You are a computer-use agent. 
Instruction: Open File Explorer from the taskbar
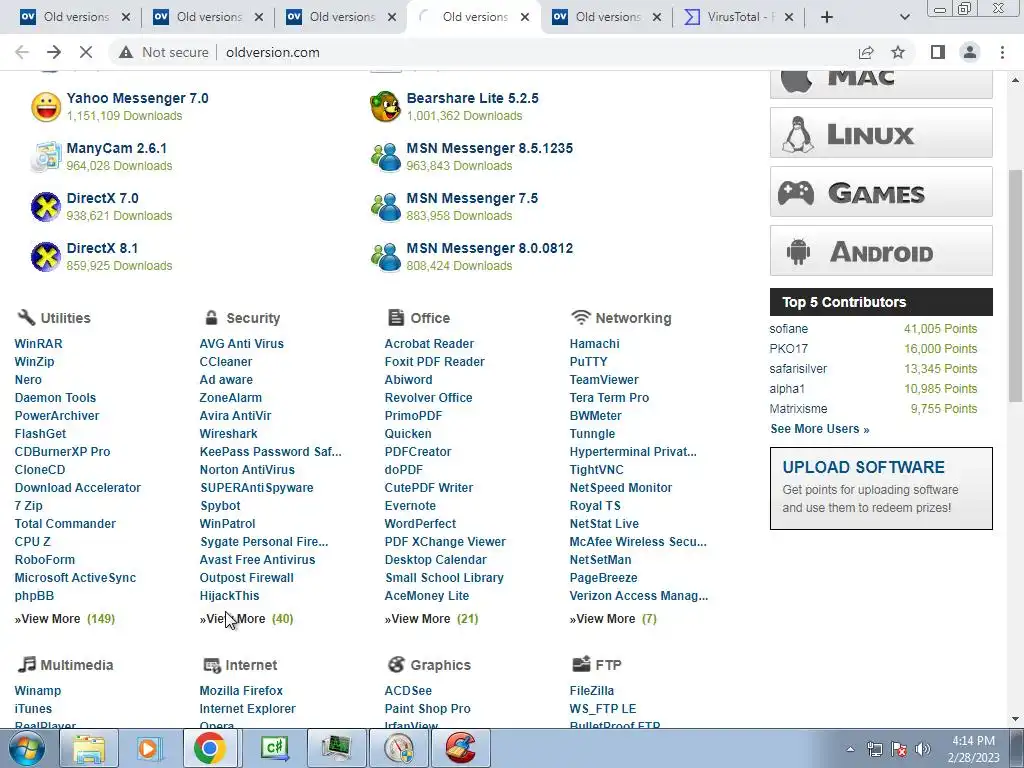pyautogui.click(x=89, y=748)
